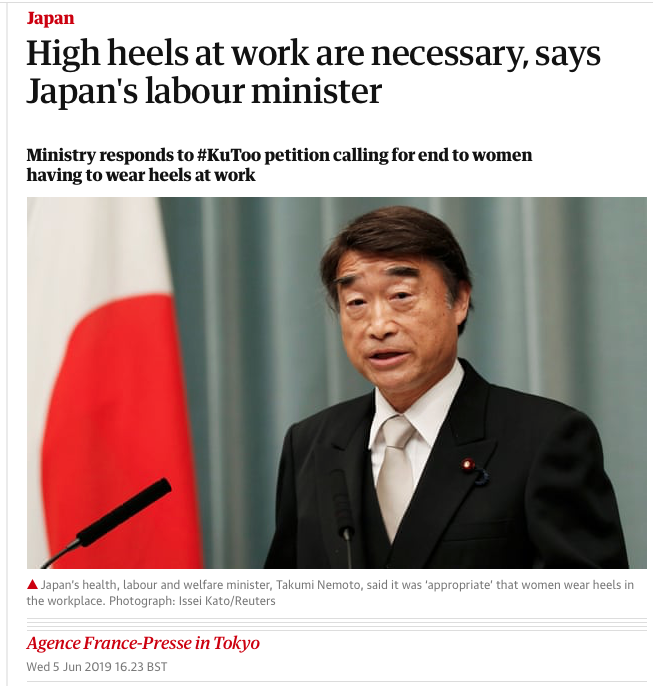Click the Issei Kato/Reuters photo credit
653x686 pixels.
[x=227, y=601]
